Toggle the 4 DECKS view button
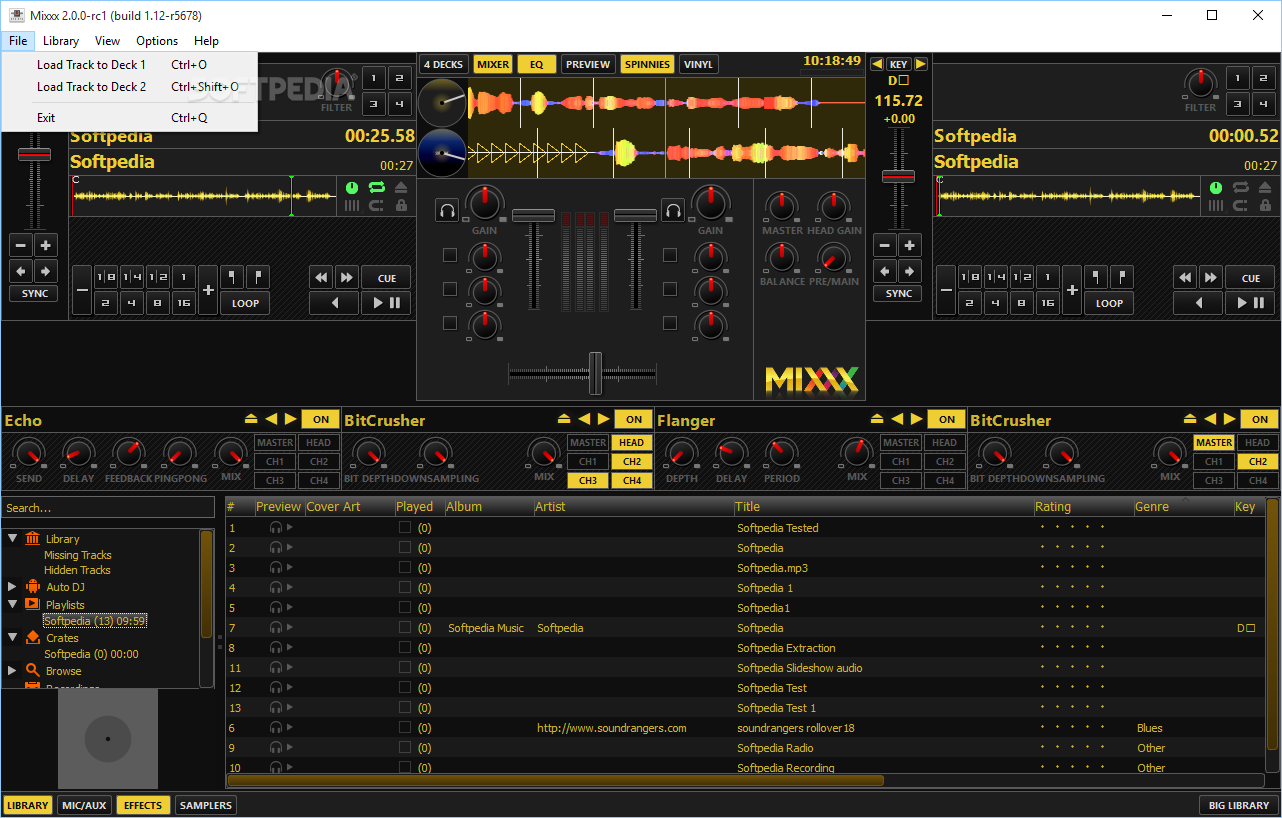 pyautogui.click(x=443, y=64)
